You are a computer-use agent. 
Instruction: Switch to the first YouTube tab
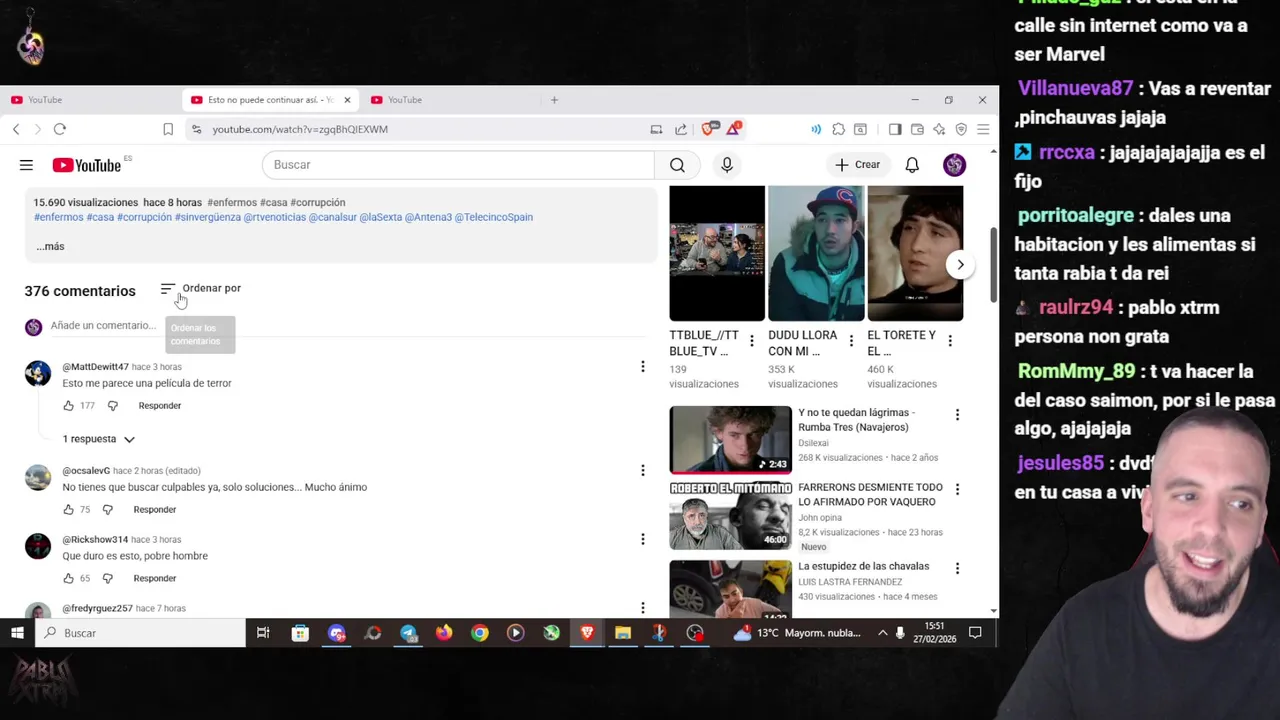click(90, 100)
